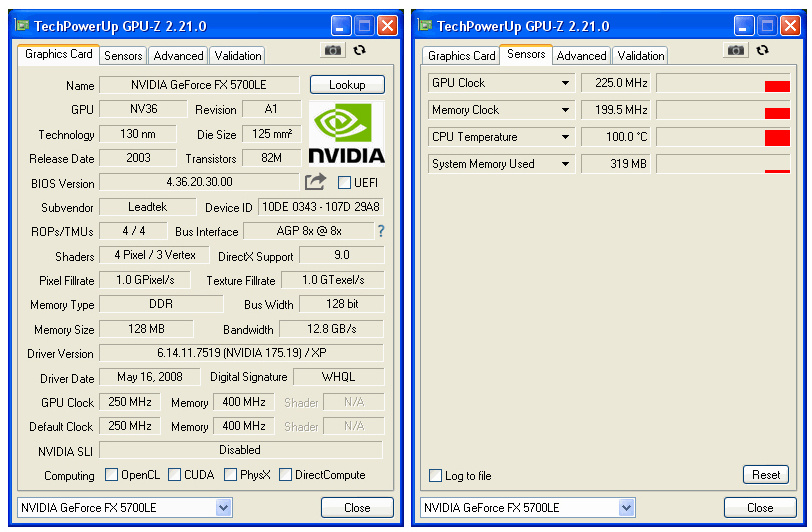
Task: Click Close button in right window
Action: tap(760, 508)
